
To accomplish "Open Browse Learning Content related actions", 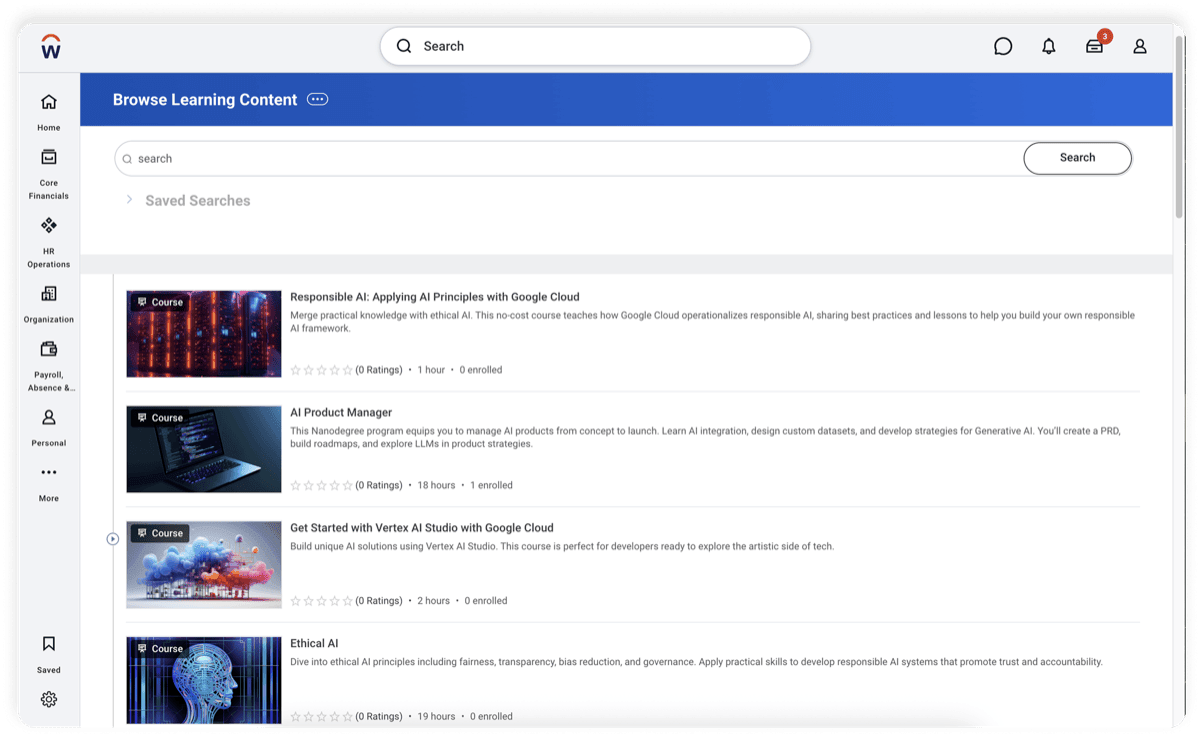I will [318, 99].
